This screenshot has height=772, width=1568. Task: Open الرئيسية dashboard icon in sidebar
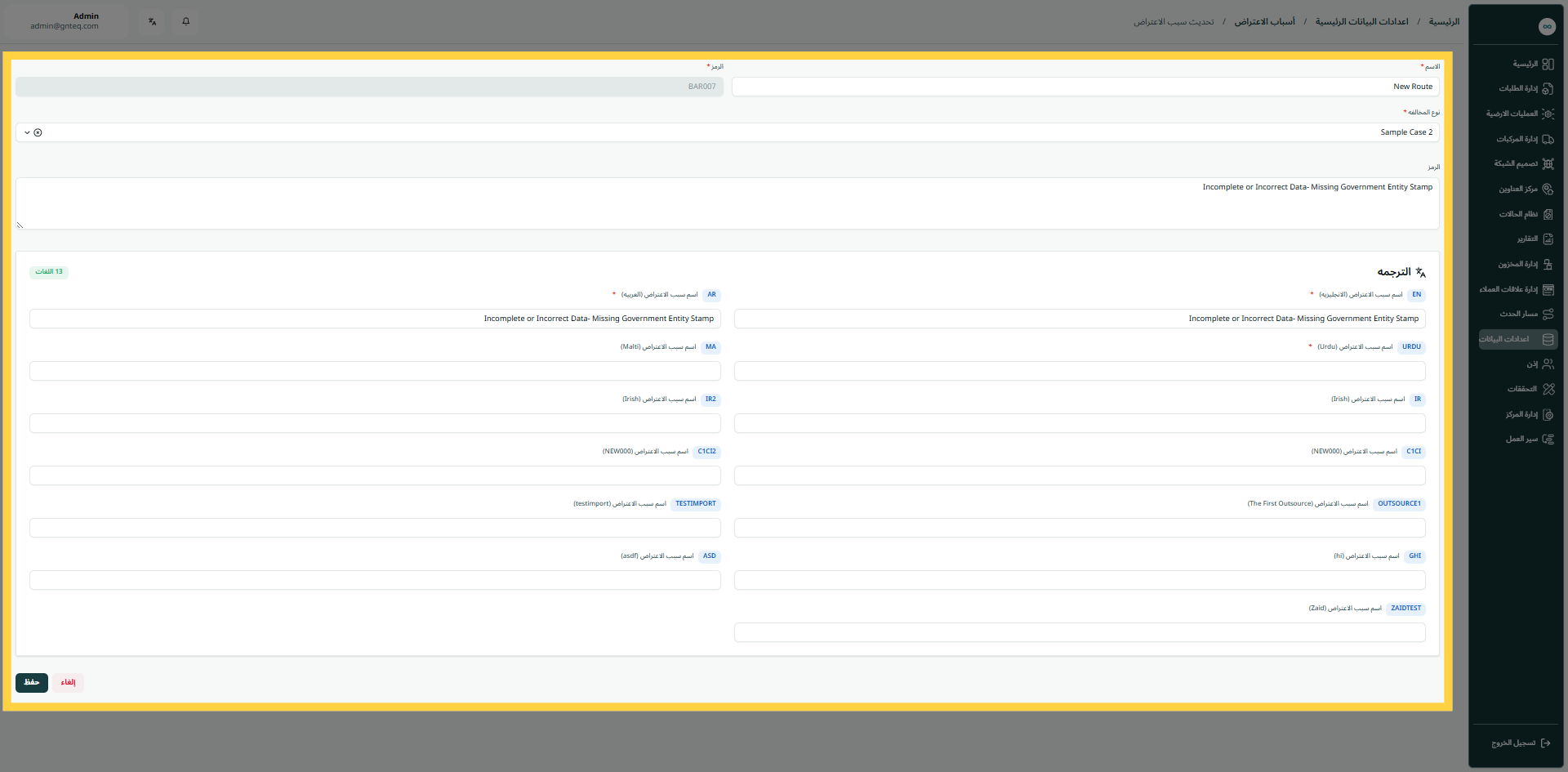[x=1548, y=64]
